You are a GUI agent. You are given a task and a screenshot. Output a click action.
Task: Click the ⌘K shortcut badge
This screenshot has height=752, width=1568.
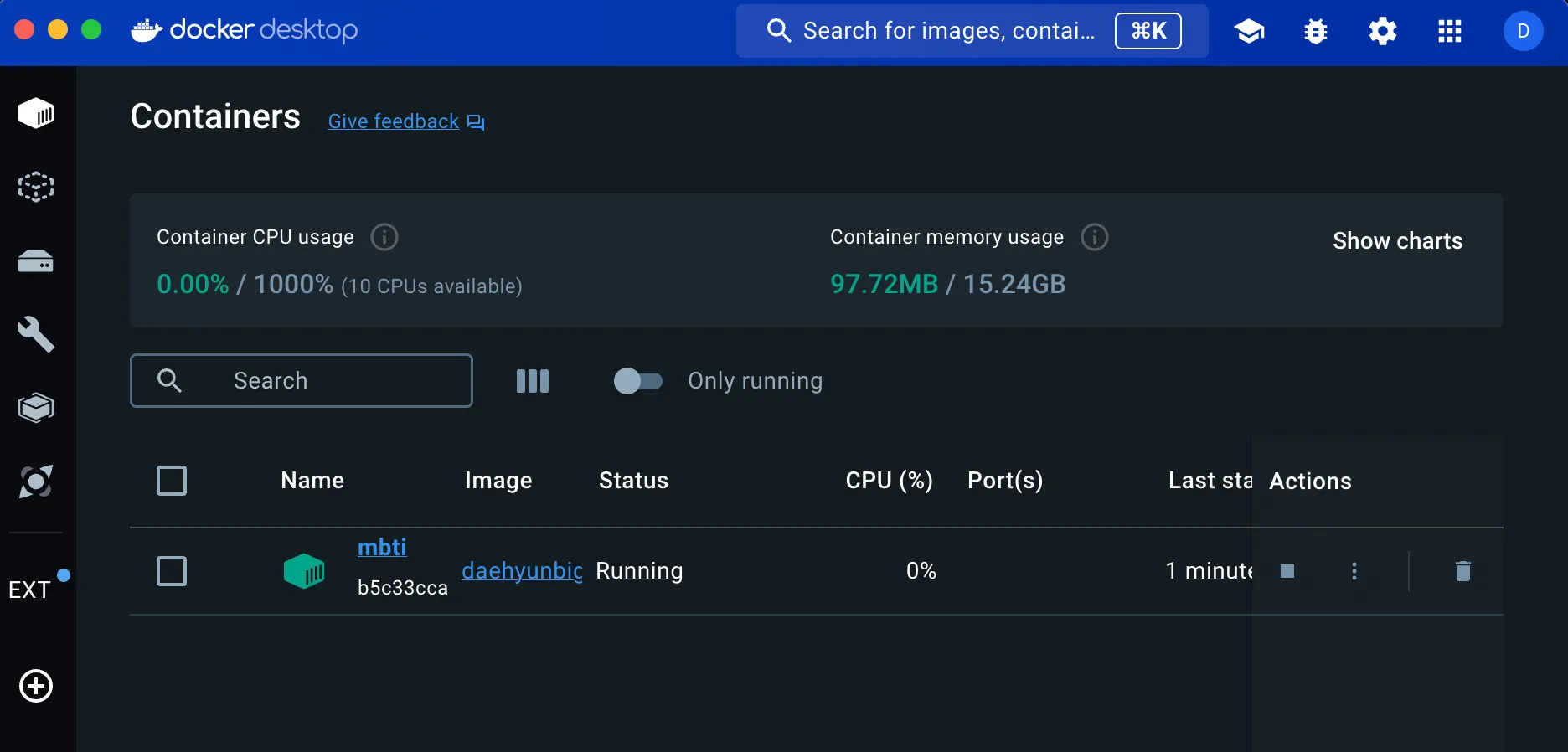pyautogui.click(x=1148, y=31)
